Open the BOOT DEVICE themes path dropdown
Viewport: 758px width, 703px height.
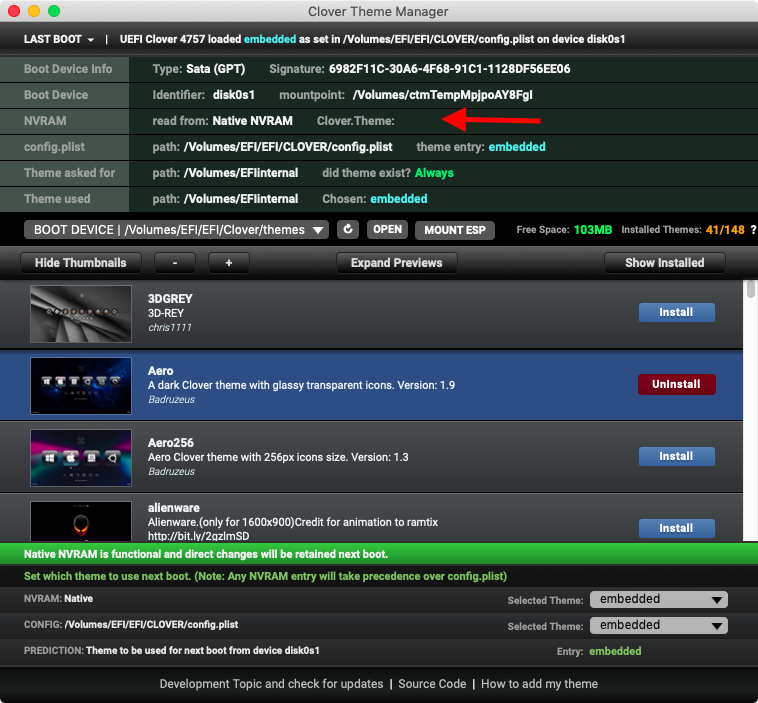(176, 230)
